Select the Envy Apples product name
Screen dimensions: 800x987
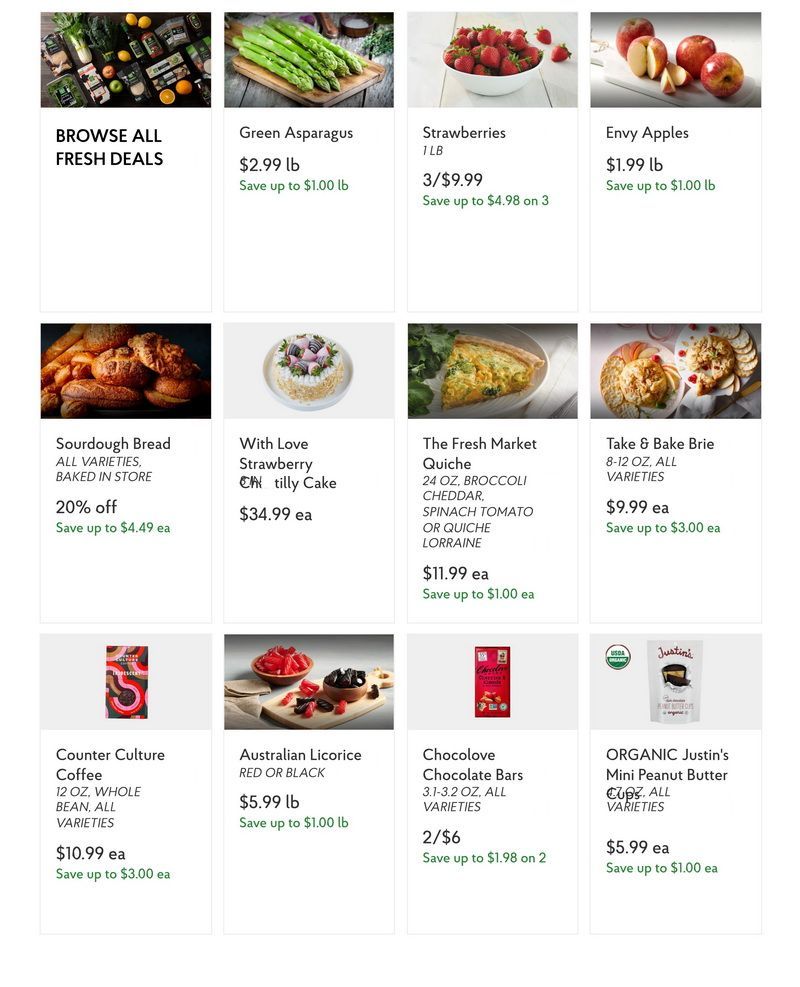point(647,133)
